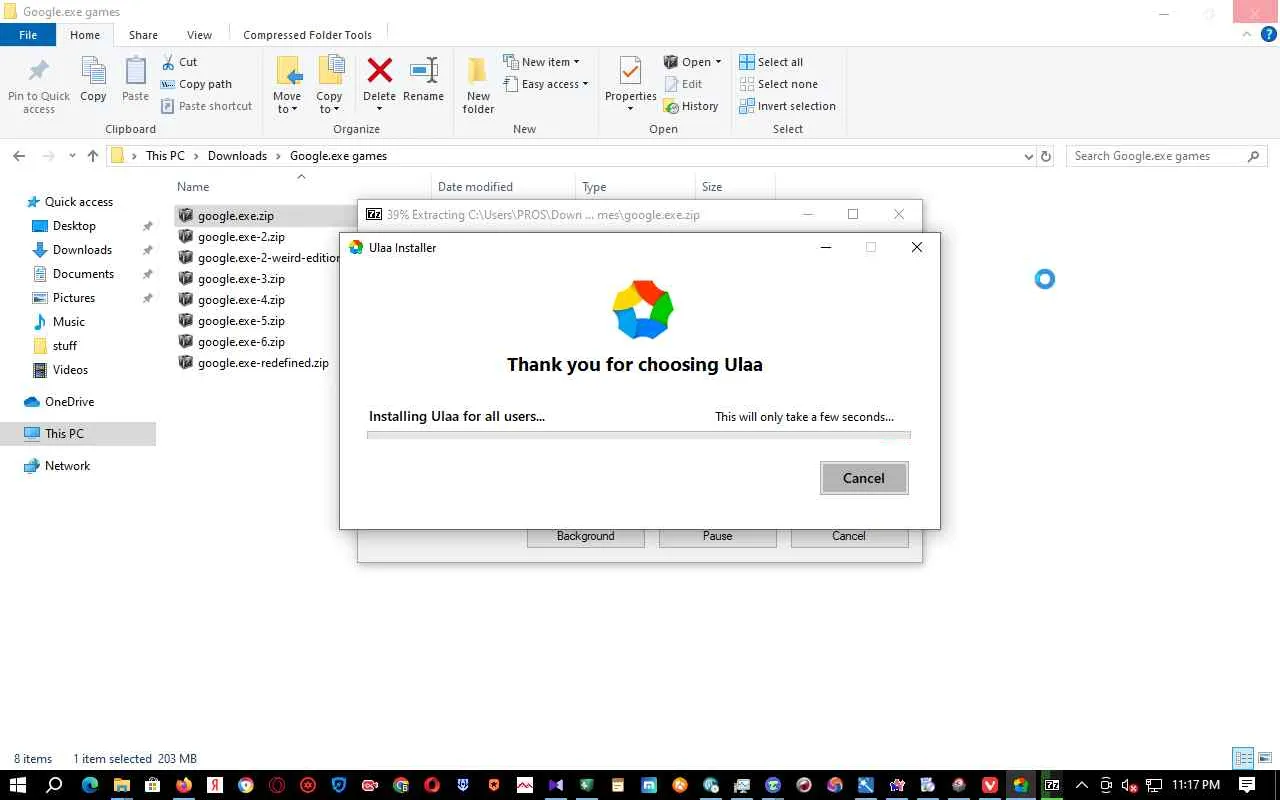1280x800 pixels.
Task: Select the google.exe-3.zip file
Action: [x=241, y=279]
